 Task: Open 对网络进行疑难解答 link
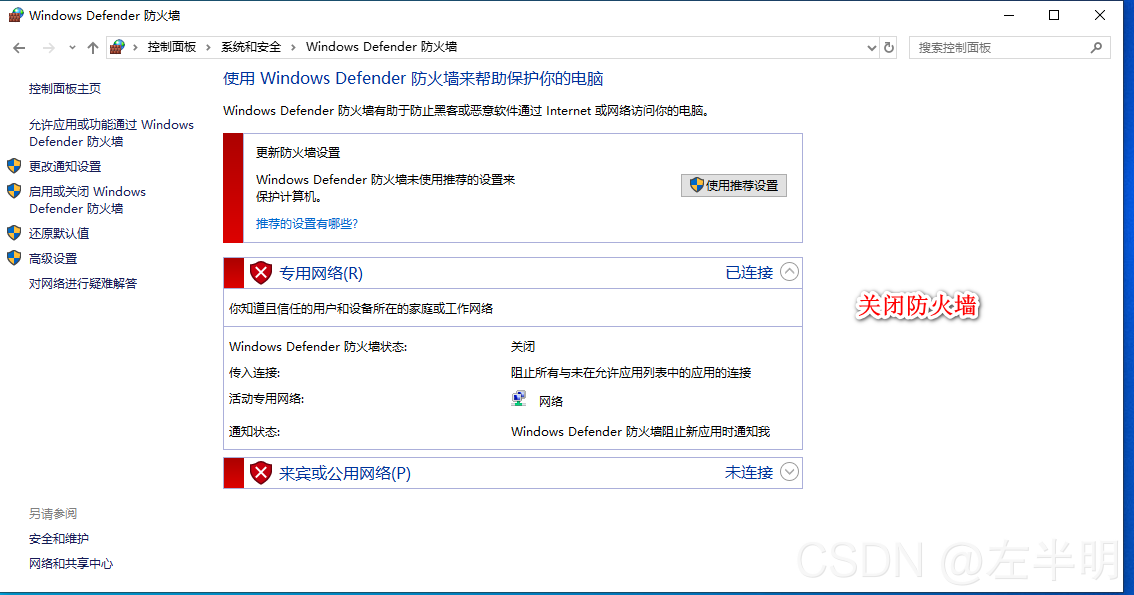click(x=83, y=283)
